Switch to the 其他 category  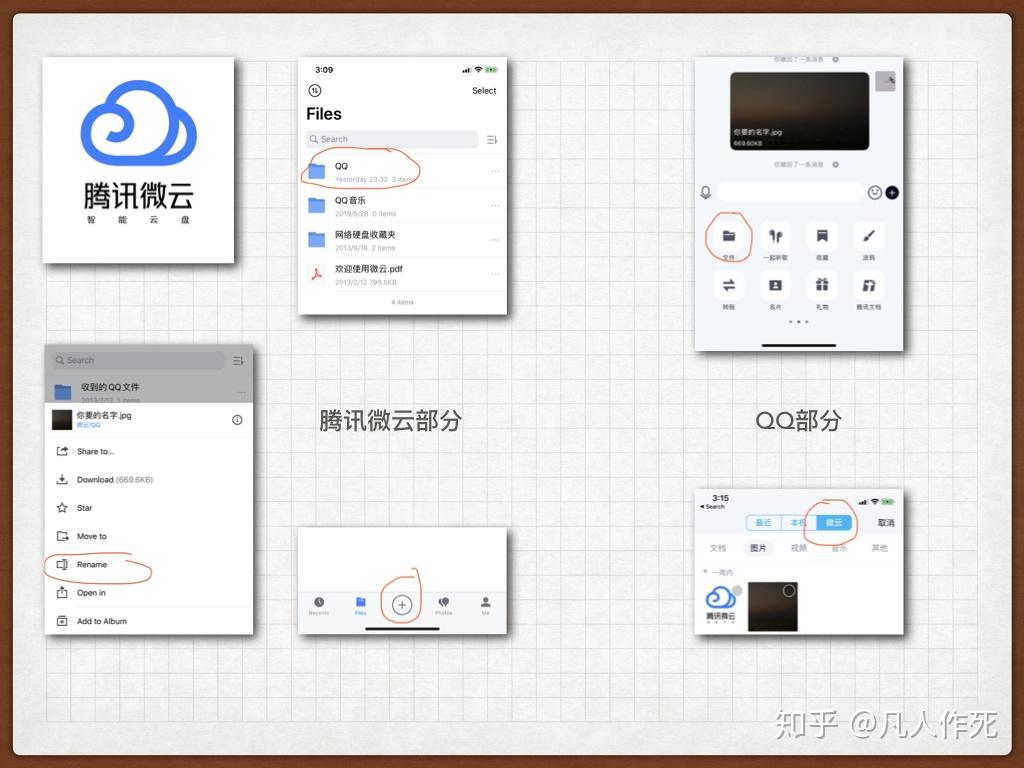(879, 548)
